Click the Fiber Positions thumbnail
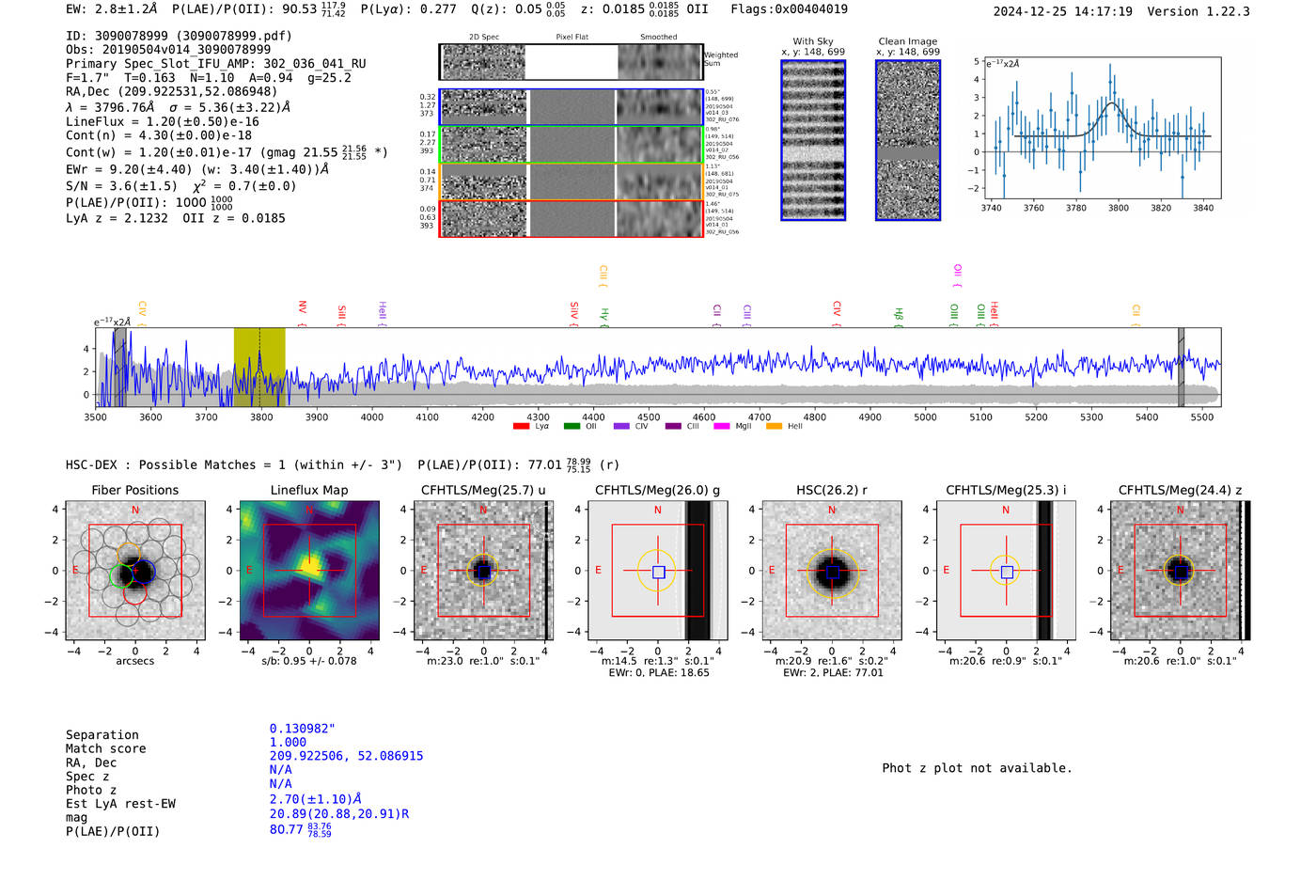The height and width of the screenshot is (896, 1316). click(135, 571)
